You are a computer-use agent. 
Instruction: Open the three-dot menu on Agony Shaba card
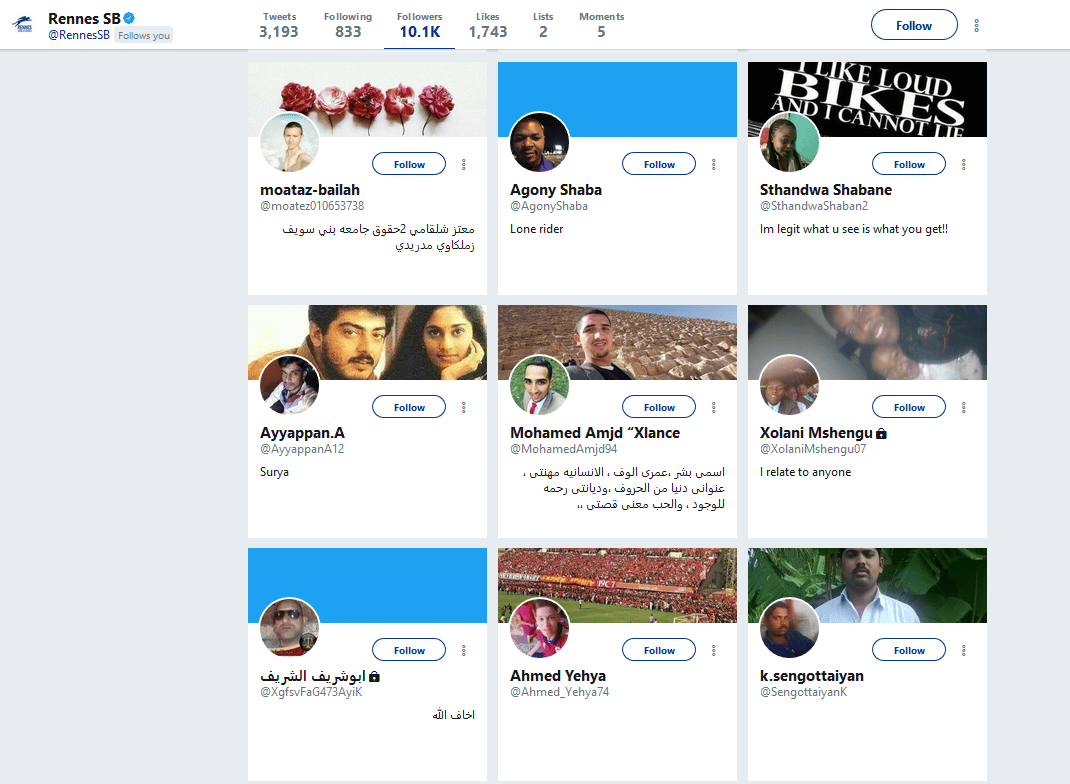714,164
